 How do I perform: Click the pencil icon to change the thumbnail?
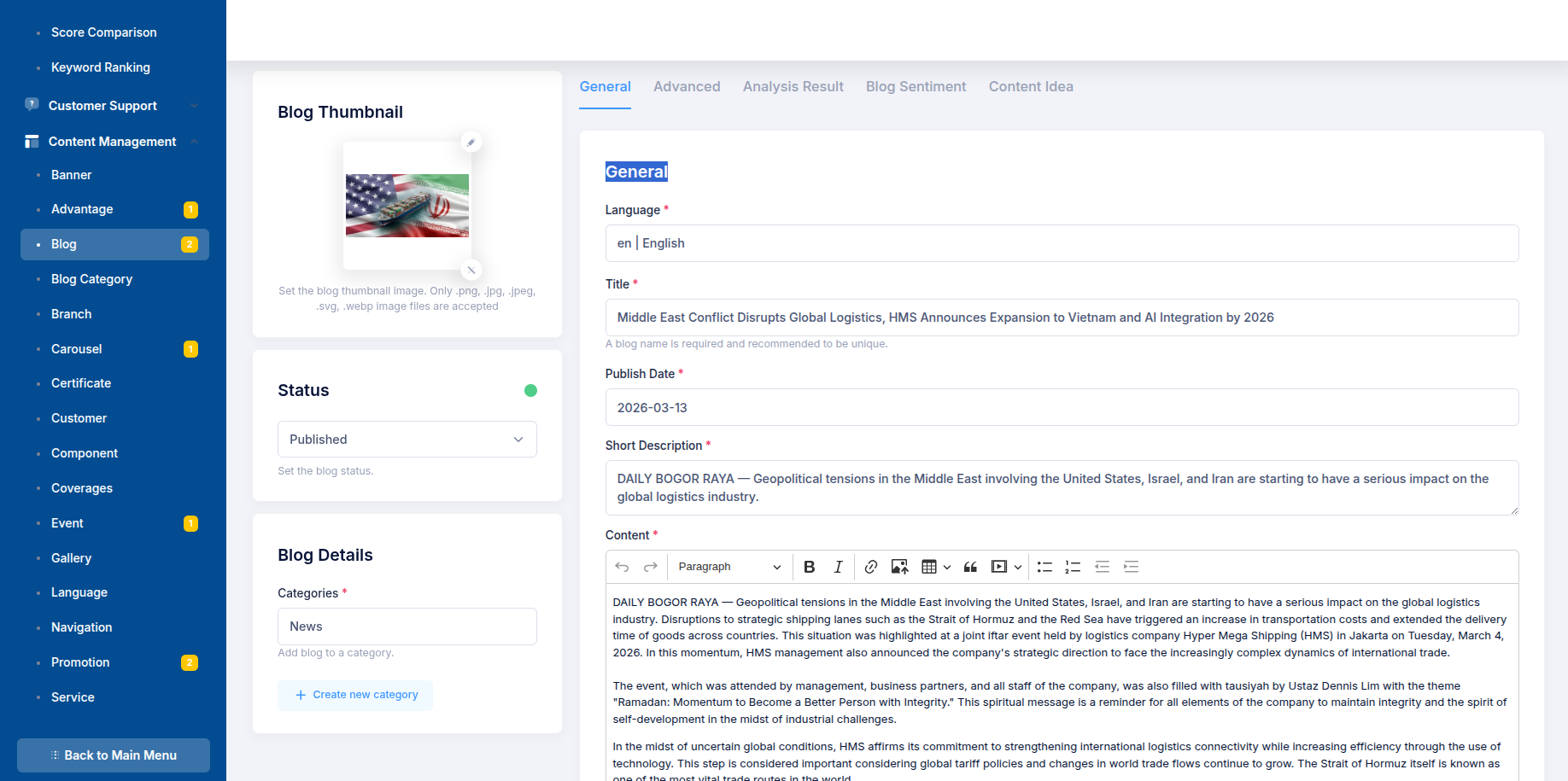(471, 143)
